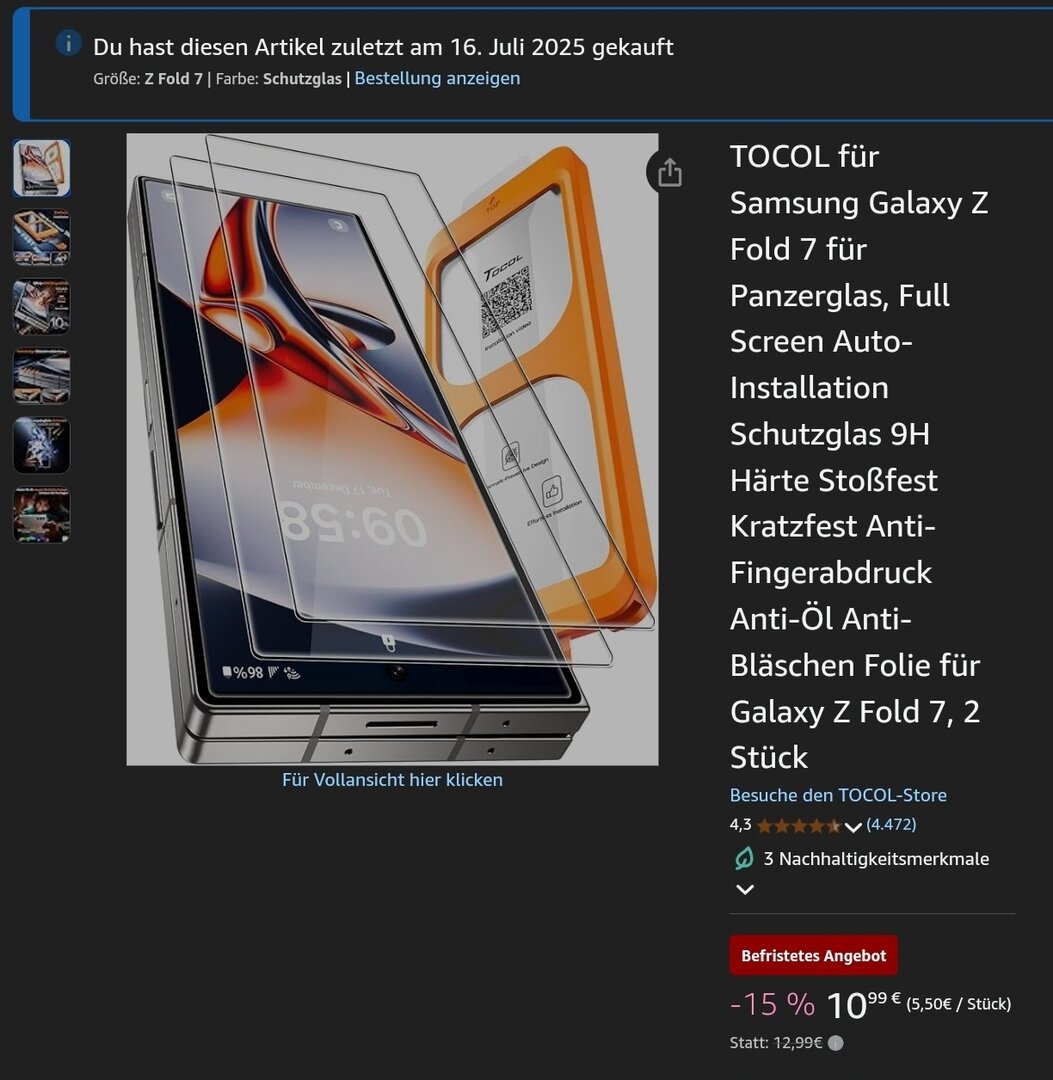Screen dimensions: 1053x1080
Task: Click Für Vollansicht hier klicken
Action: (393, 780)
